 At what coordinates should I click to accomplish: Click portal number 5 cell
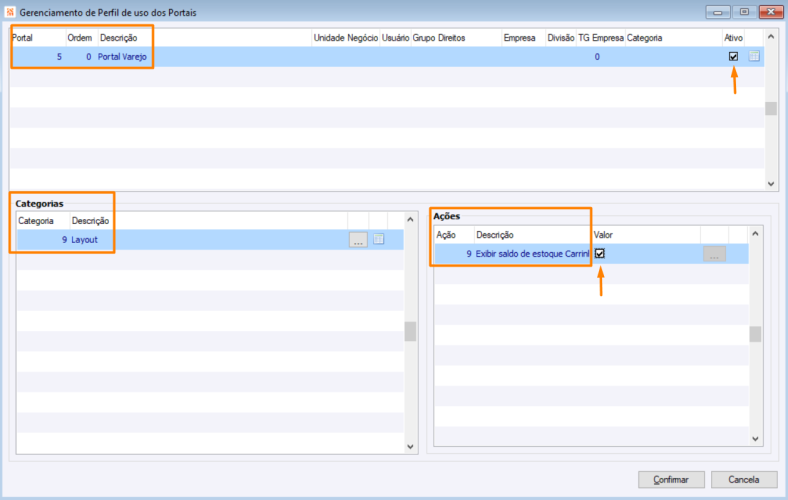39,57
